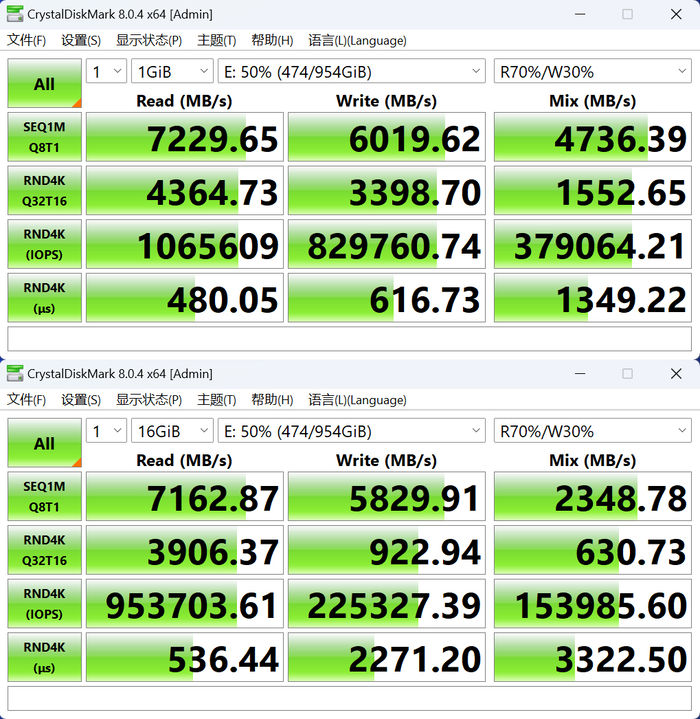Viewport: 700px width, 719px height.
Task: Click sequential write result 6019.62
Action: (x=386, y=137)
